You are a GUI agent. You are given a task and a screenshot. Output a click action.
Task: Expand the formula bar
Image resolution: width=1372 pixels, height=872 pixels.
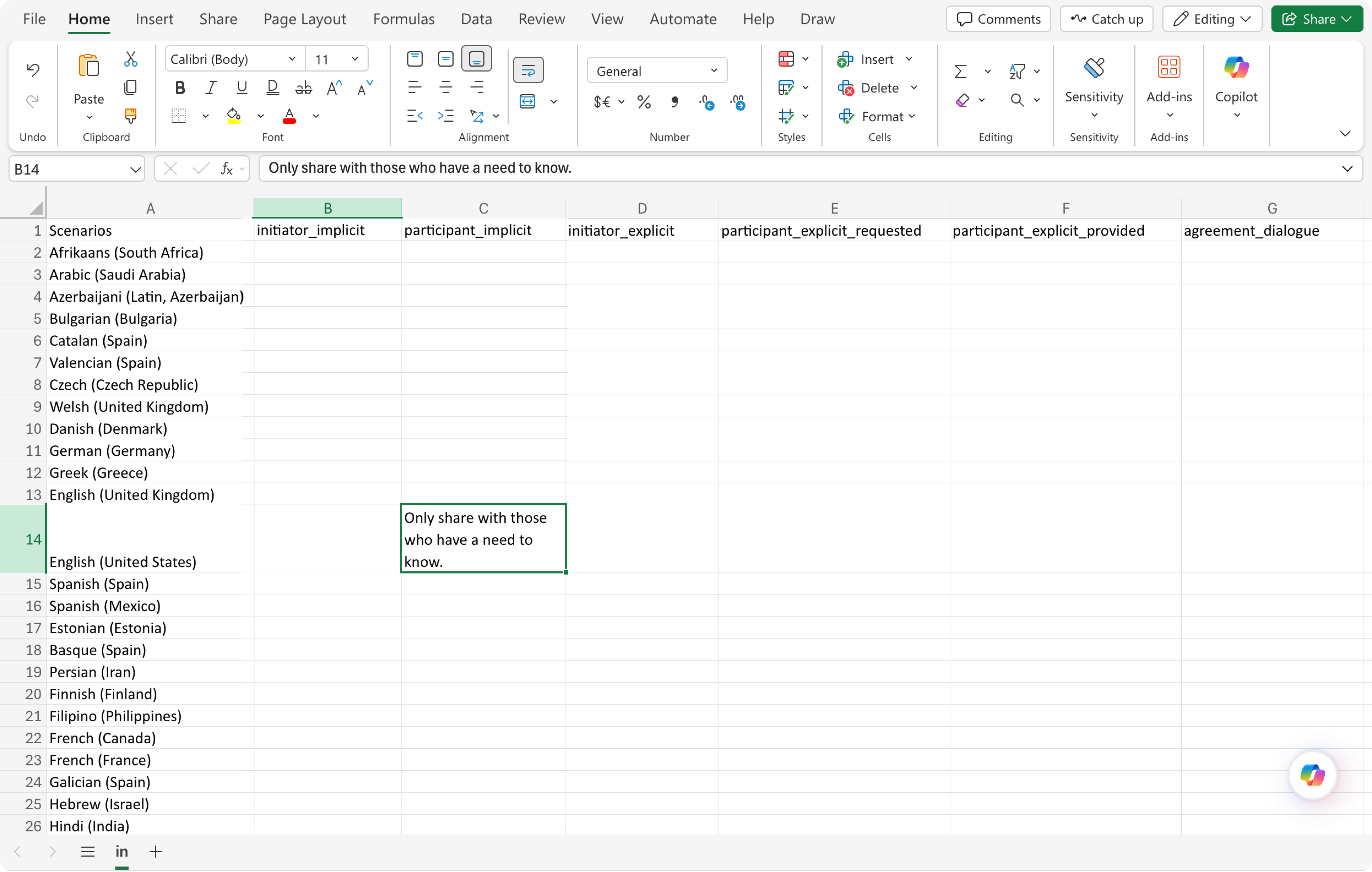[x=1347, y=169]
